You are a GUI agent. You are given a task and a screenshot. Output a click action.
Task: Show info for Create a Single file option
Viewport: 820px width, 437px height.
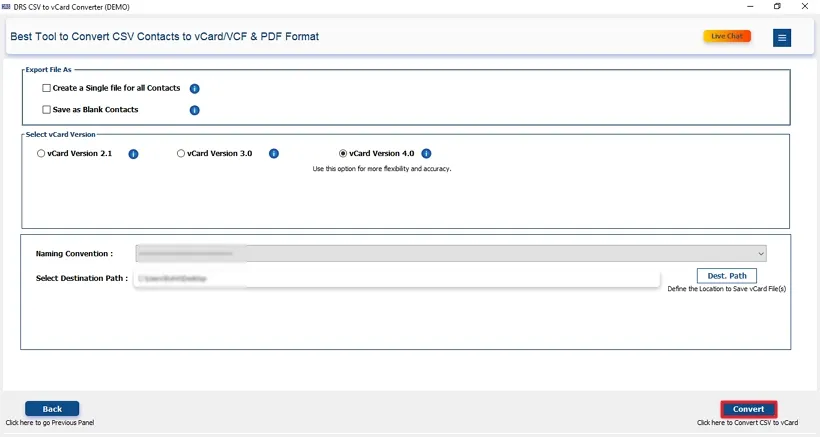point(195,89)
